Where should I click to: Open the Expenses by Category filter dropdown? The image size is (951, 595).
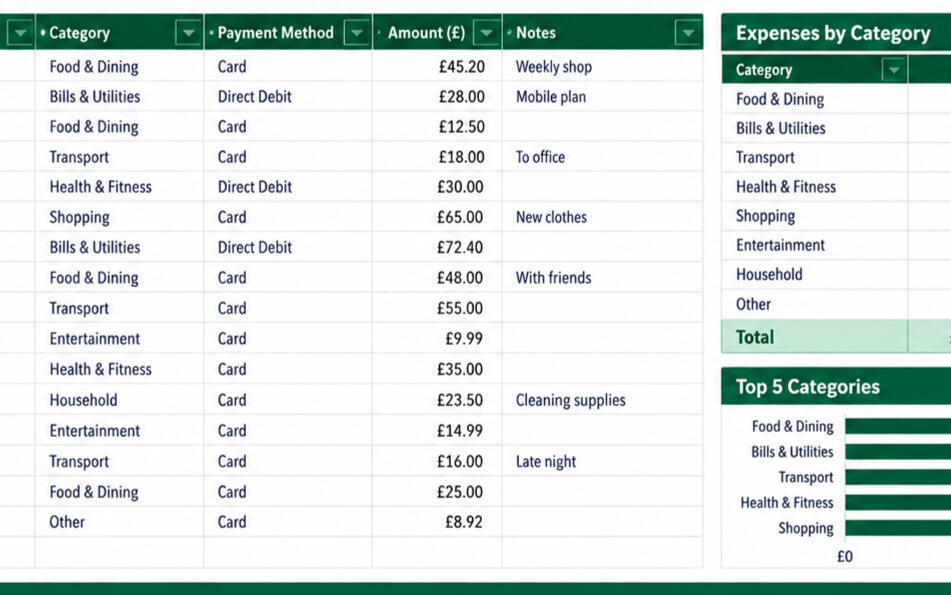(x=894, y=70)
